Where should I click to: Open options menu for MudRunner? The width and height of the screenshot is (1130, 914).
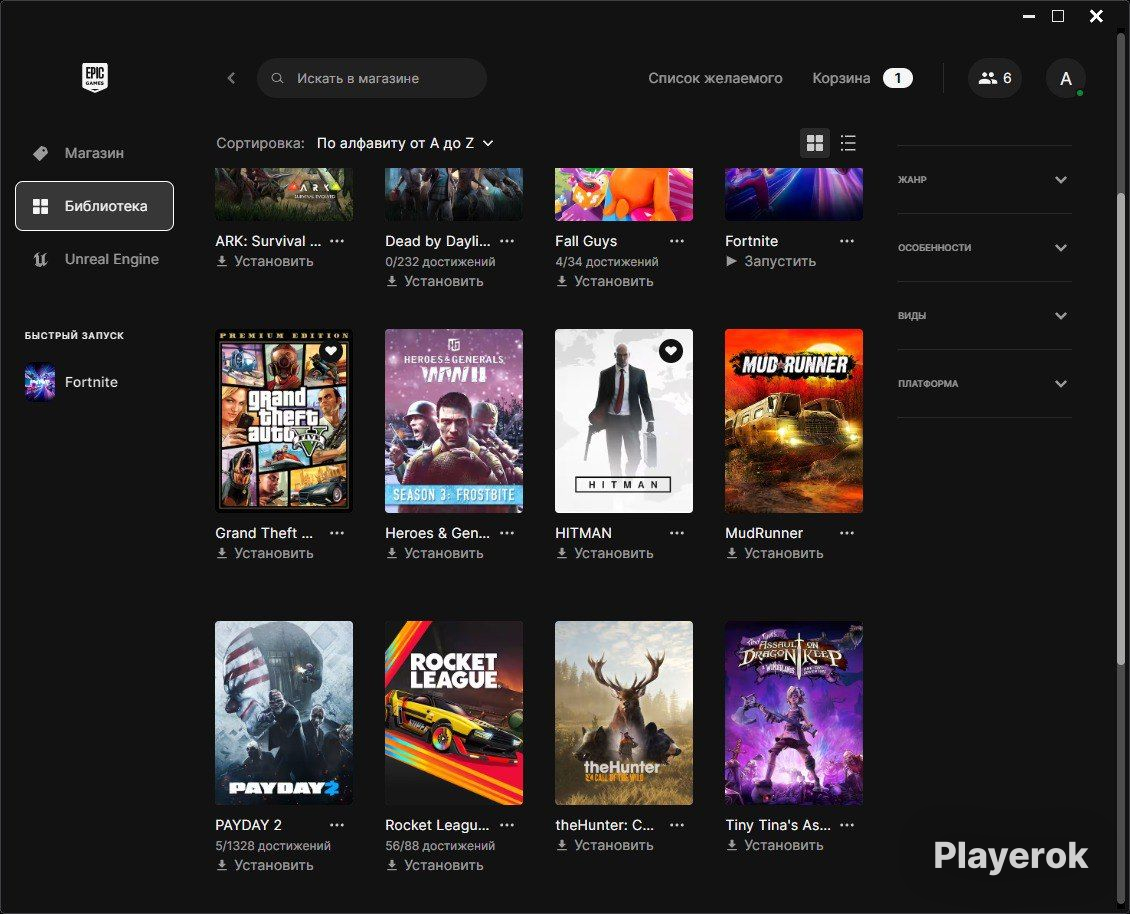847,533
